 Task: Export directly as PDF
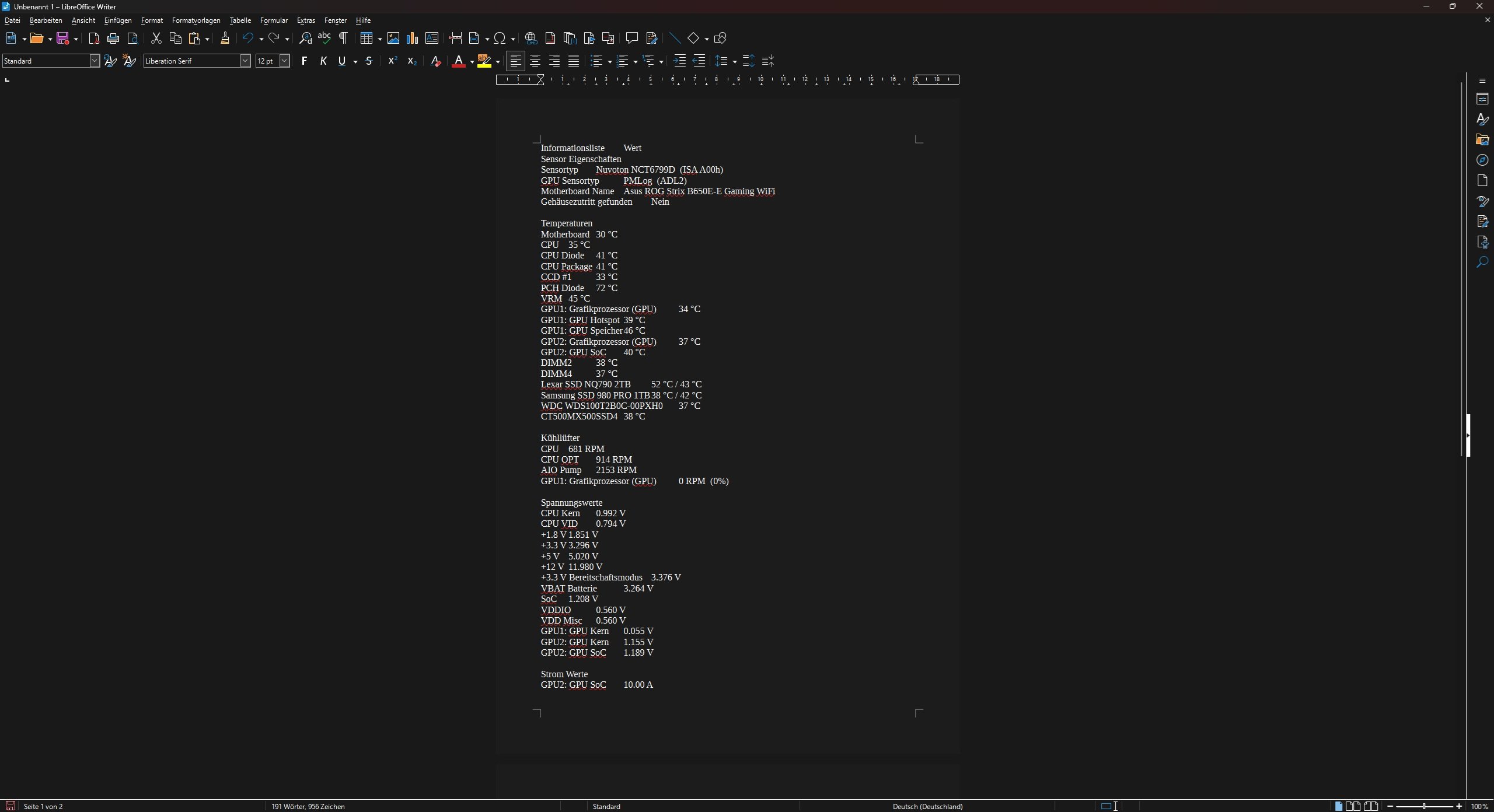pyautogui.click(x=93, y=38)
